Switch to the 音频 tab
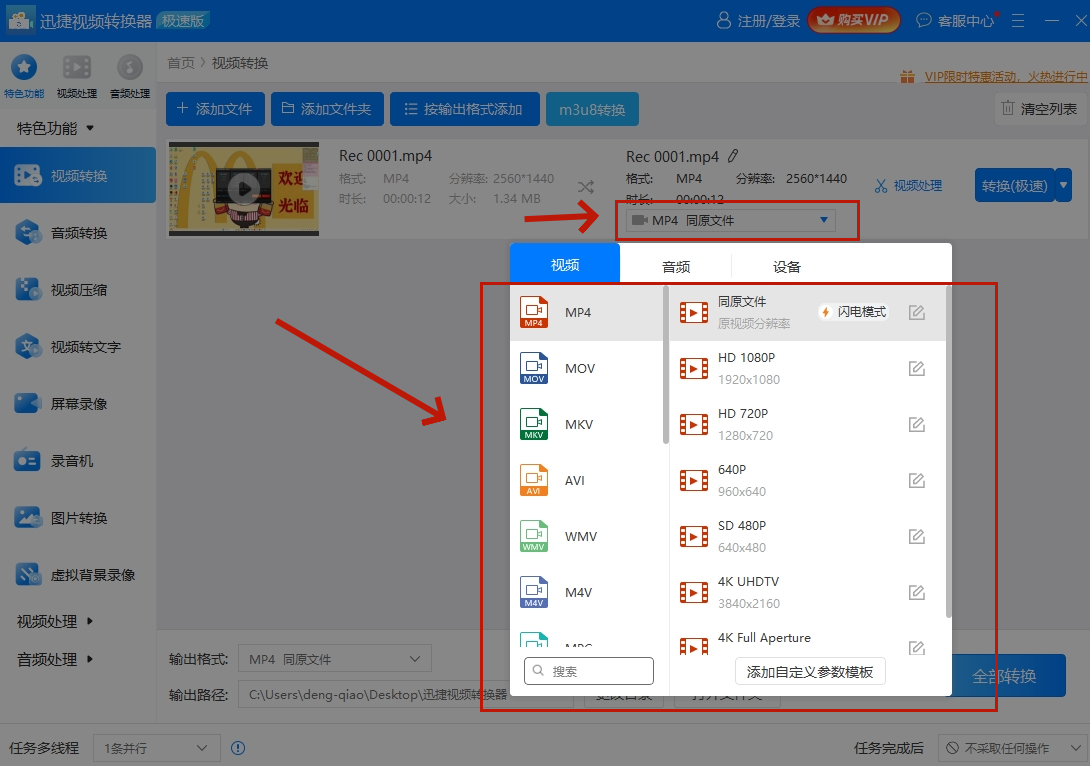Screen dimensions: 1090x766 click(x=676, y=266)
